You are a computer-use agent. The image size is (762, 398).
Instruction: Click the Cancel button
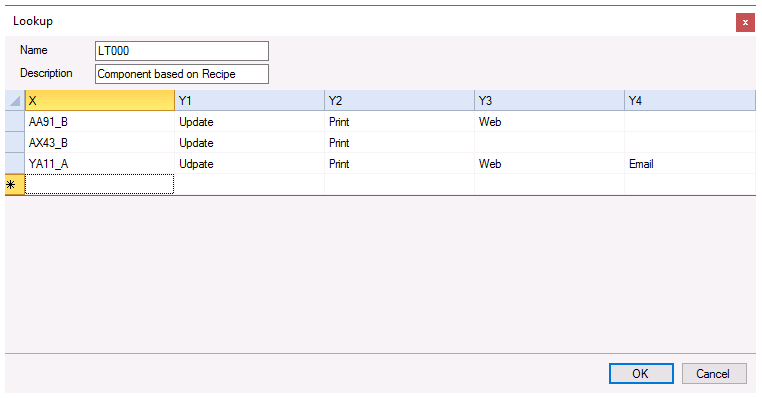click(713, 373)
